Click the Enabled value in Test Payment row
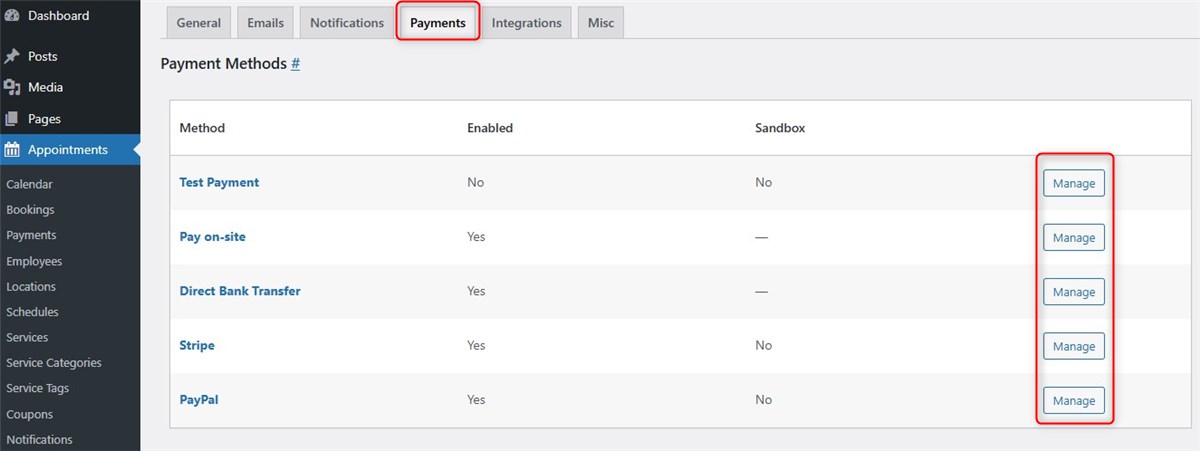This screenshot has height=451, width=1200. pyautogui.click(x=476, y=183)
